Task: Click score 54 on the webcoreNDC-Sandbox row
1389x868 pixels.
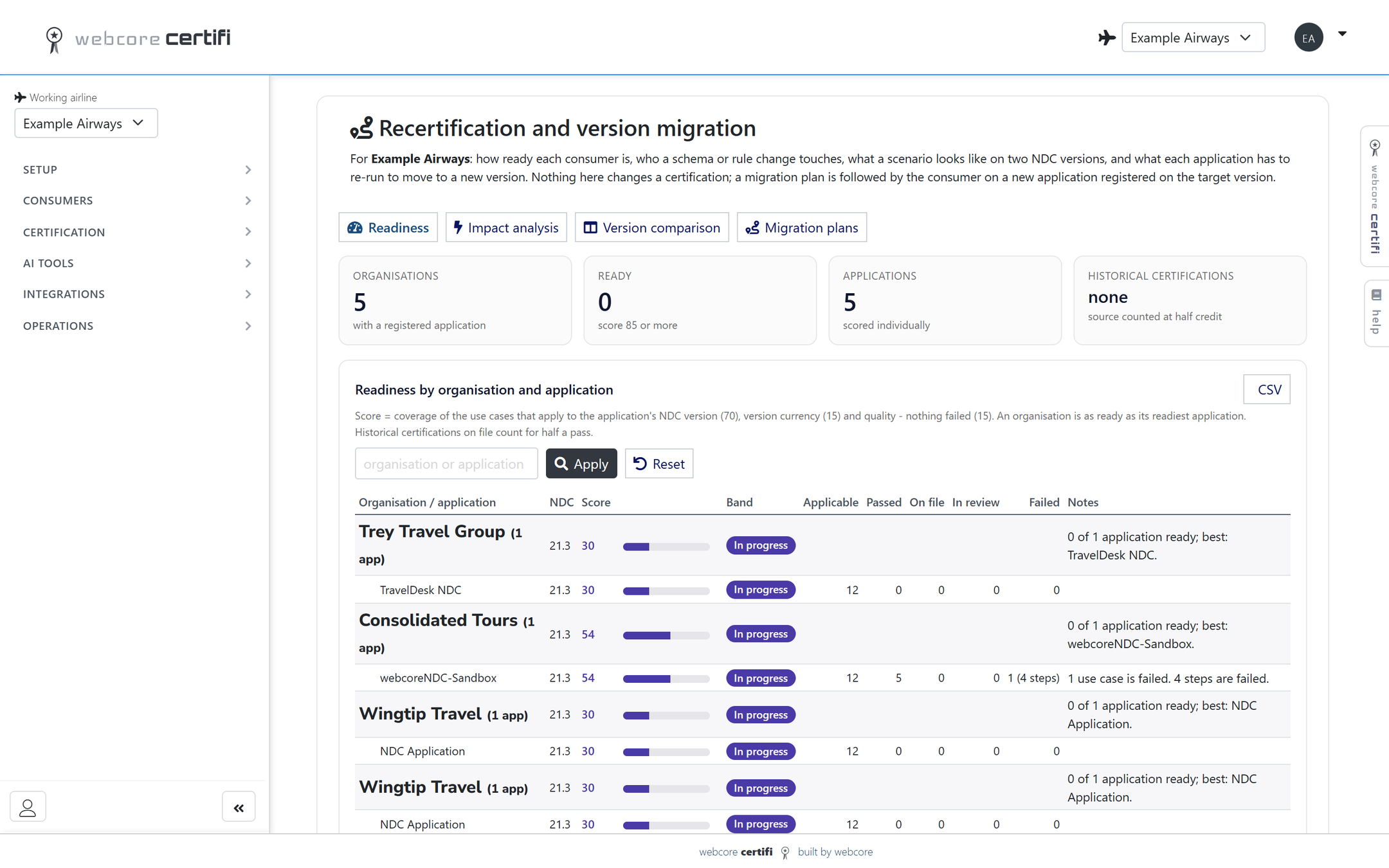Action: 588,678
